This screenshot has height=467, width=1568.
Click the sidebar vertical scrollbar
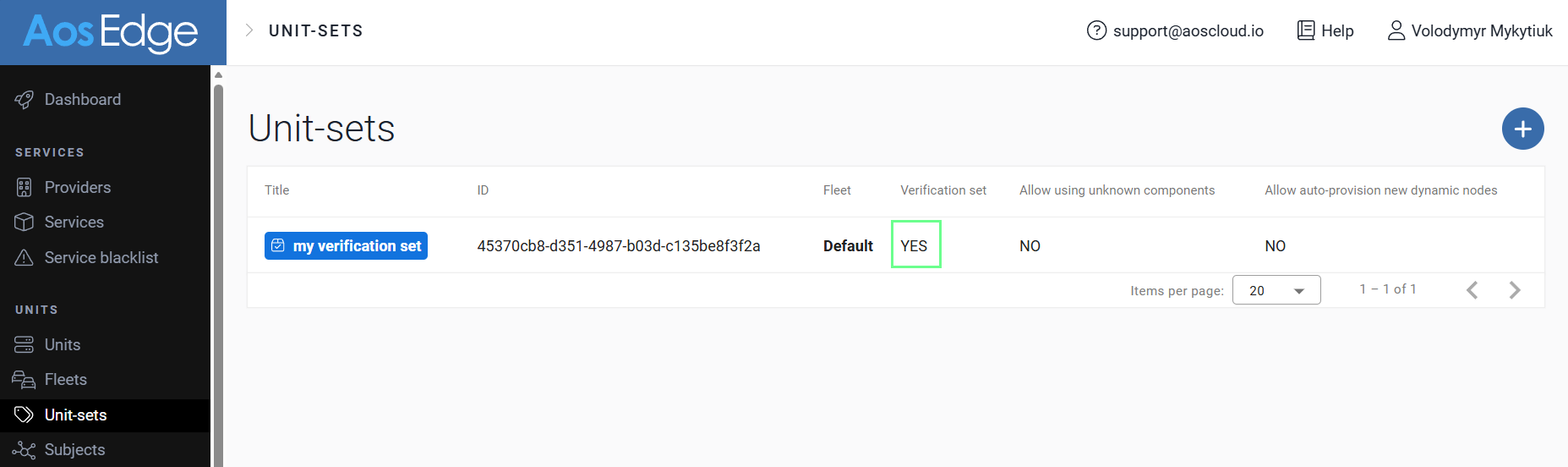pyautogui.click(x=218, y=271)
